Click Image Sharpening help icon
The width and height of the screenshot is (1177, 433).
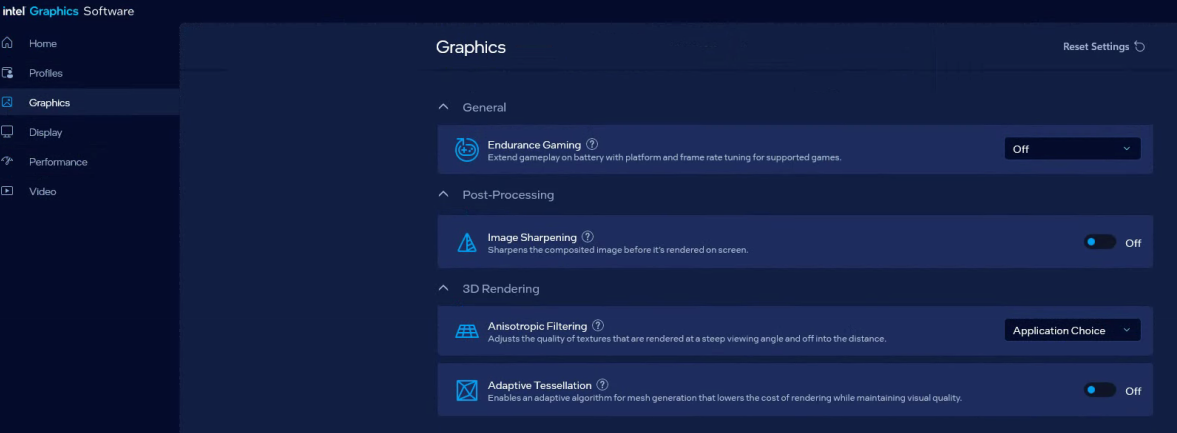[x=588, y=237]
